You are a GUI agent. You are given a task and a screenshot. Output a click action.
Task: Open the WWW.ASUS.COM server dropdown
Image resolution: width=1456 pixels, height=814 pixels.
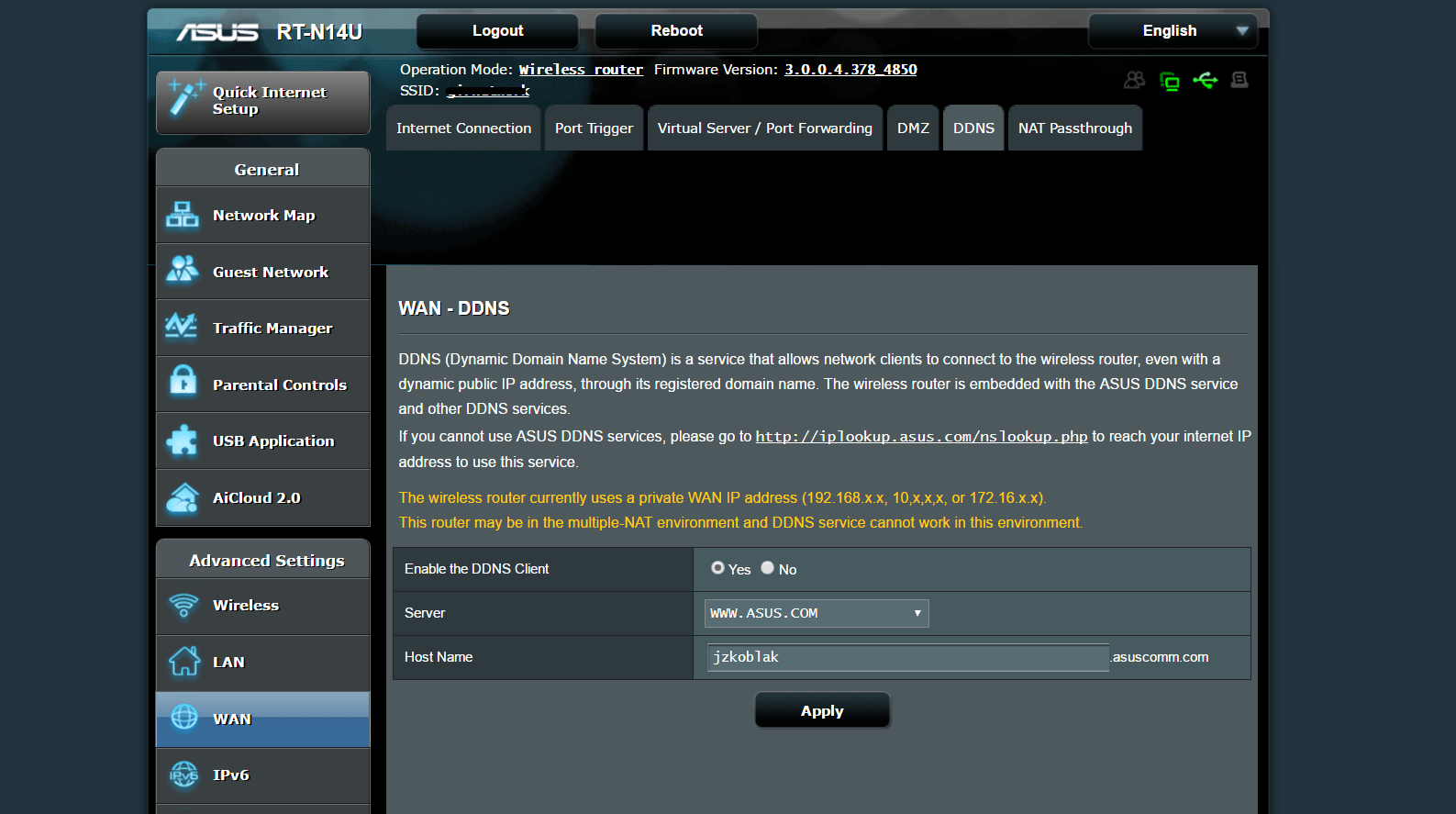(x=816, y=613)
